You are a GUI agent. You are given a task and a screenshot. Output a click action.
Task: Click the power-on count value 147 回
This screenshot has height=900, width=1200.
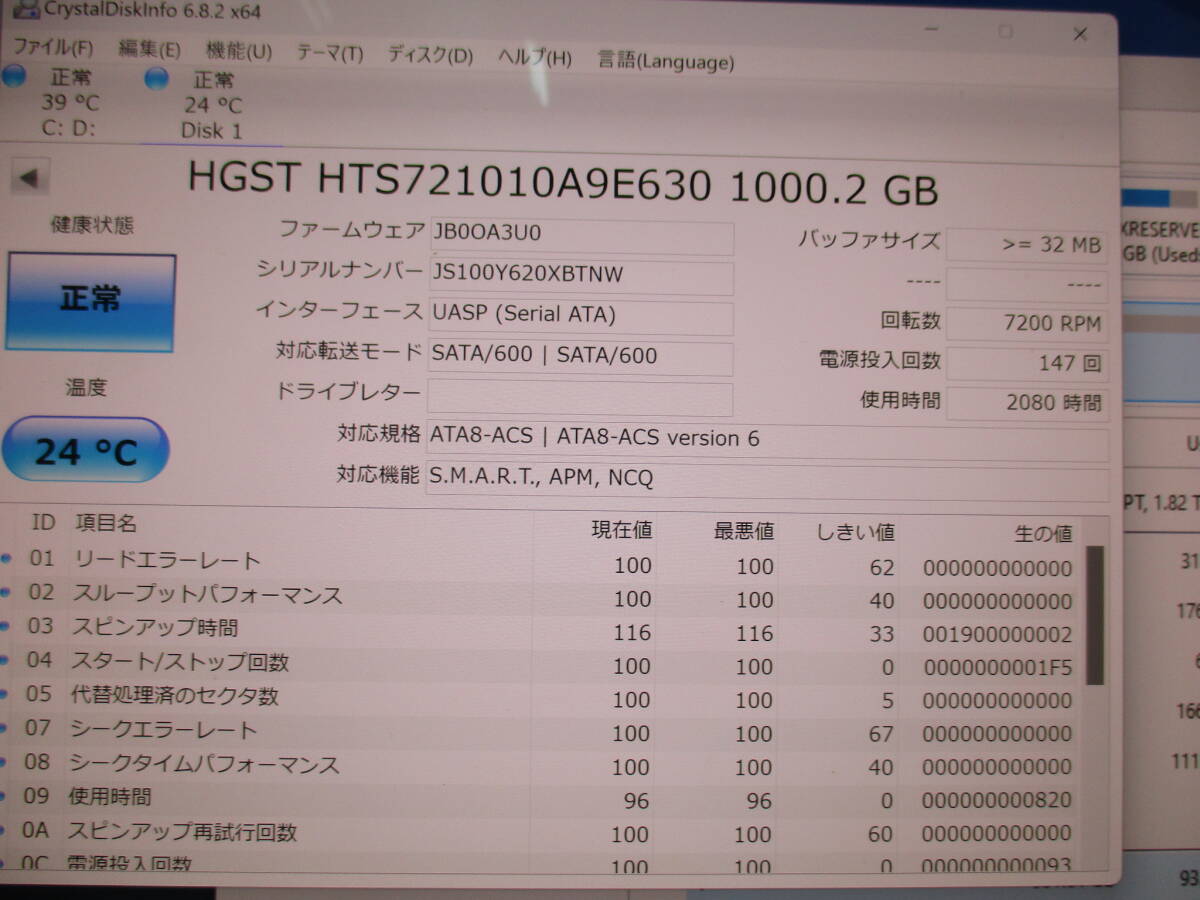tap(1027, 363)
